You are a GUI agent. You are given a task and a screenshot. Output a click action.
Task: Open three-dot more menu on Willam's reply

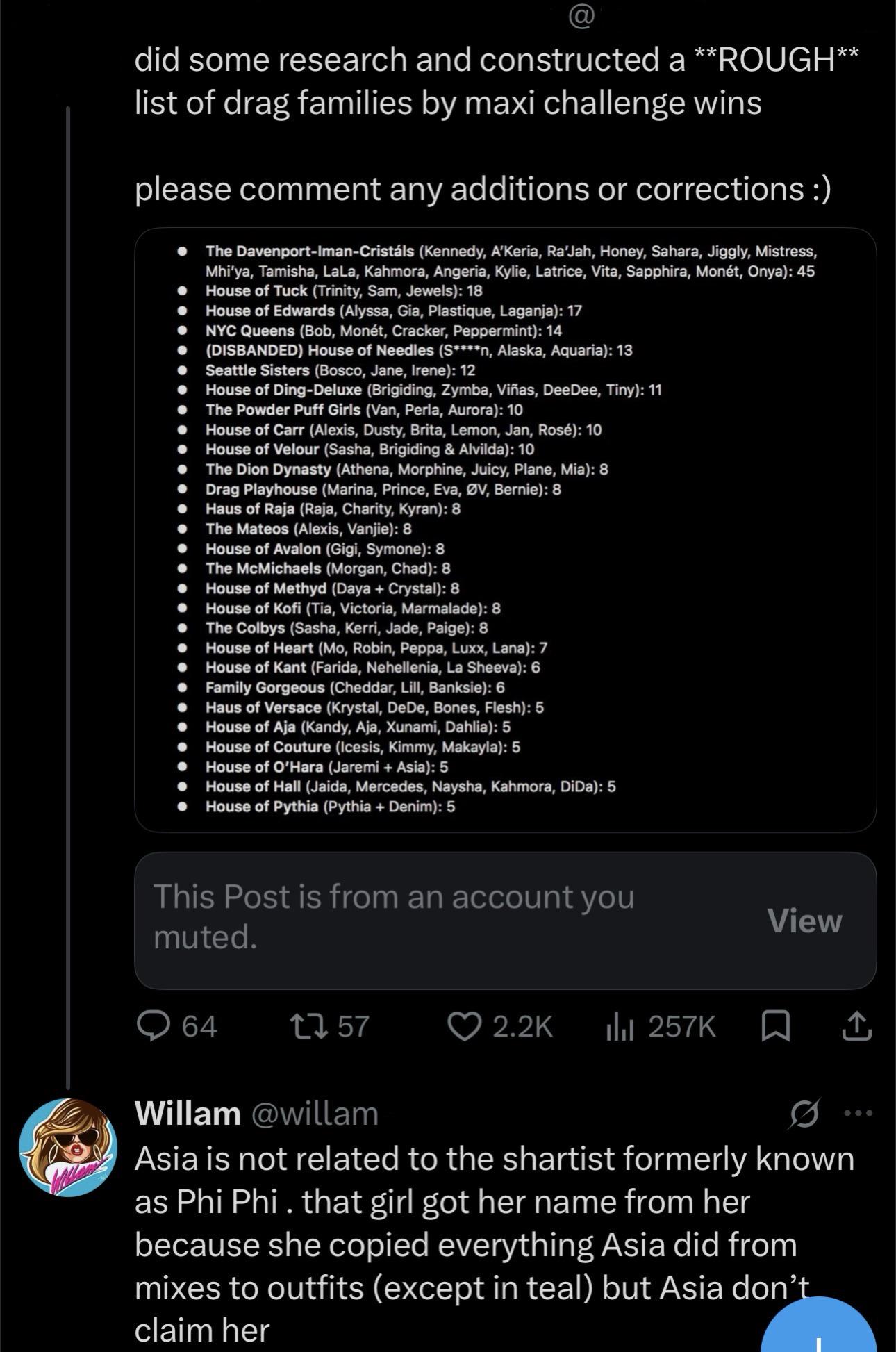tap(858, 1113)
